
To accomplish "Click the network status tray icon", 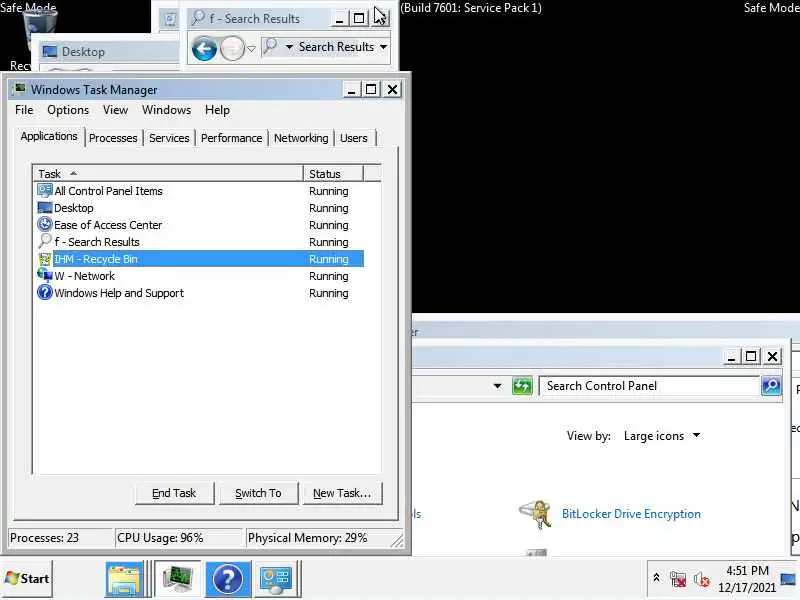I will pyautogui.click(x=678, y=579).
